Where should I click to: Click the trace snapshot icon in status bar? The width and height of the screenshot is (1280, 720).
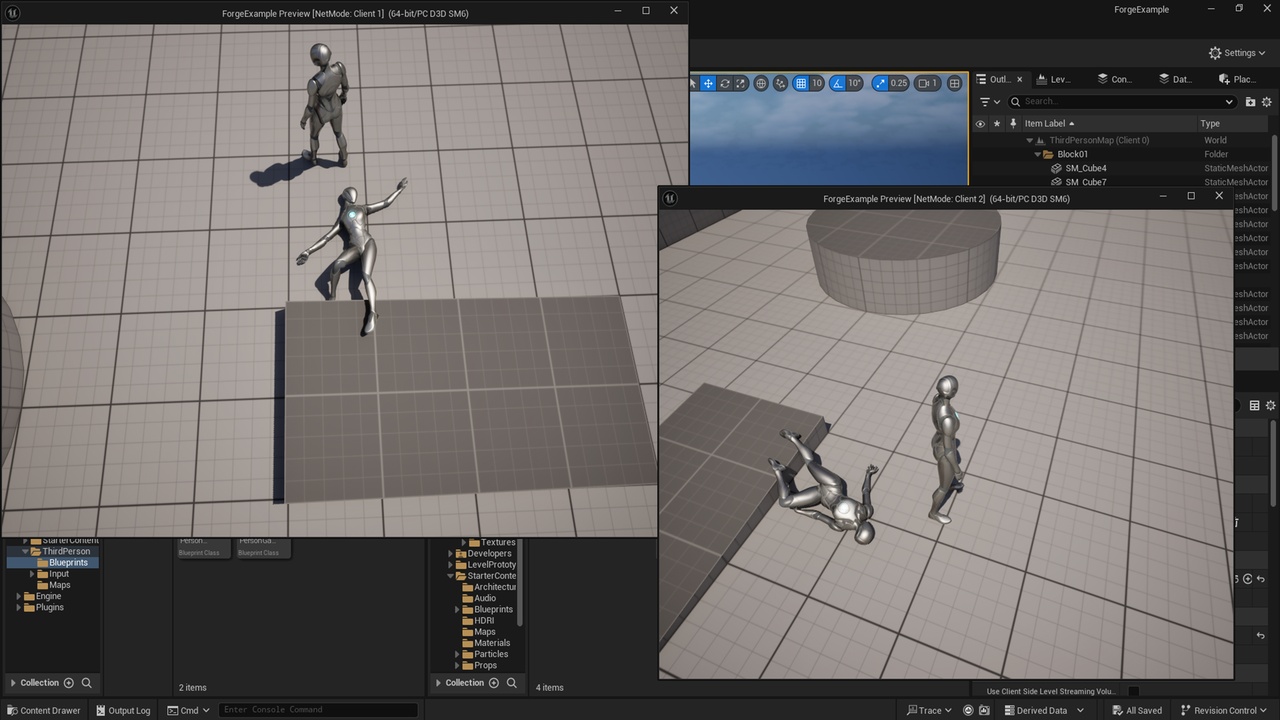click(984, 710)
